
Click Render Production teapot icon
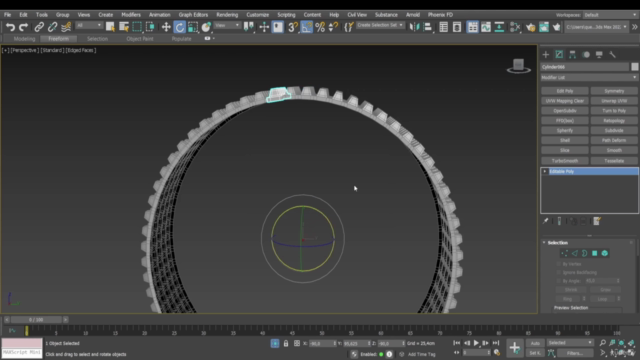pos(557,27)
